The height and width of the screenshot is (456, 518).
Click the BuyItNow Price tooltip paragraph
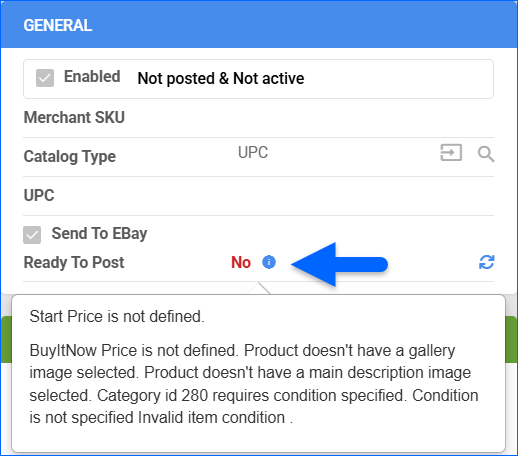[254, 384]
